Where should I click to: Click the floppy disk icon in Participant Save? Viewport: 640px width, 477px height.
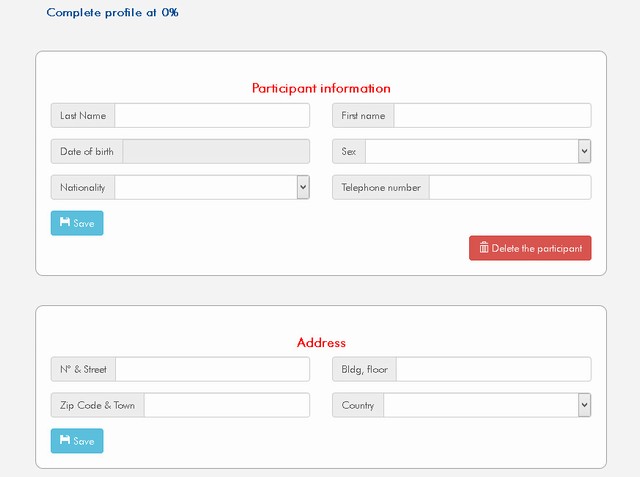tap(65, 223)
